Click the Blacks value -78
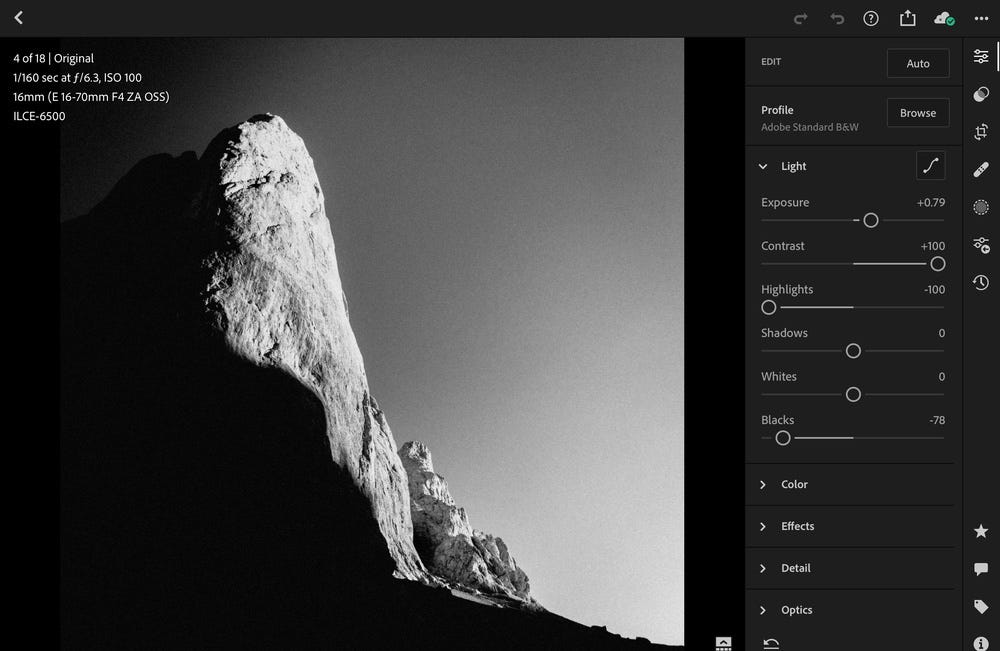Viewport: 1000px width, 651px height. (937, 420)
